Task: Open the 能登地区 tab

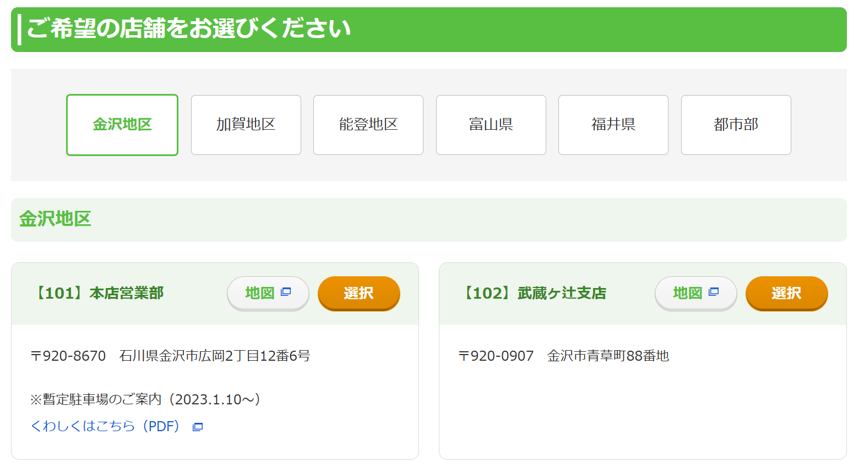Action: [x=368, y=125]
